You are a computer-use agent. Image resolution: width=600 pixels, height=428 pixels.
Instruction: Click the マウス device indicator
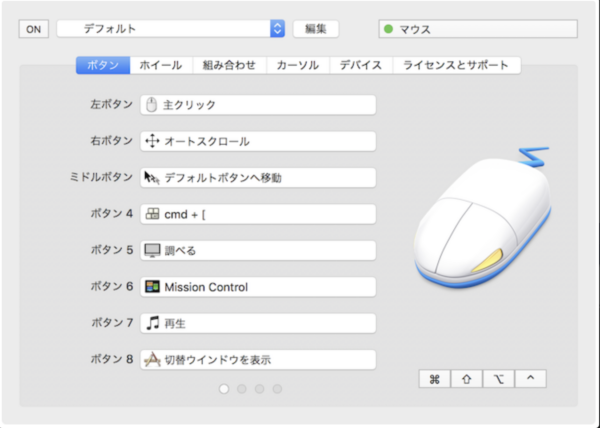tap(478, 29)
